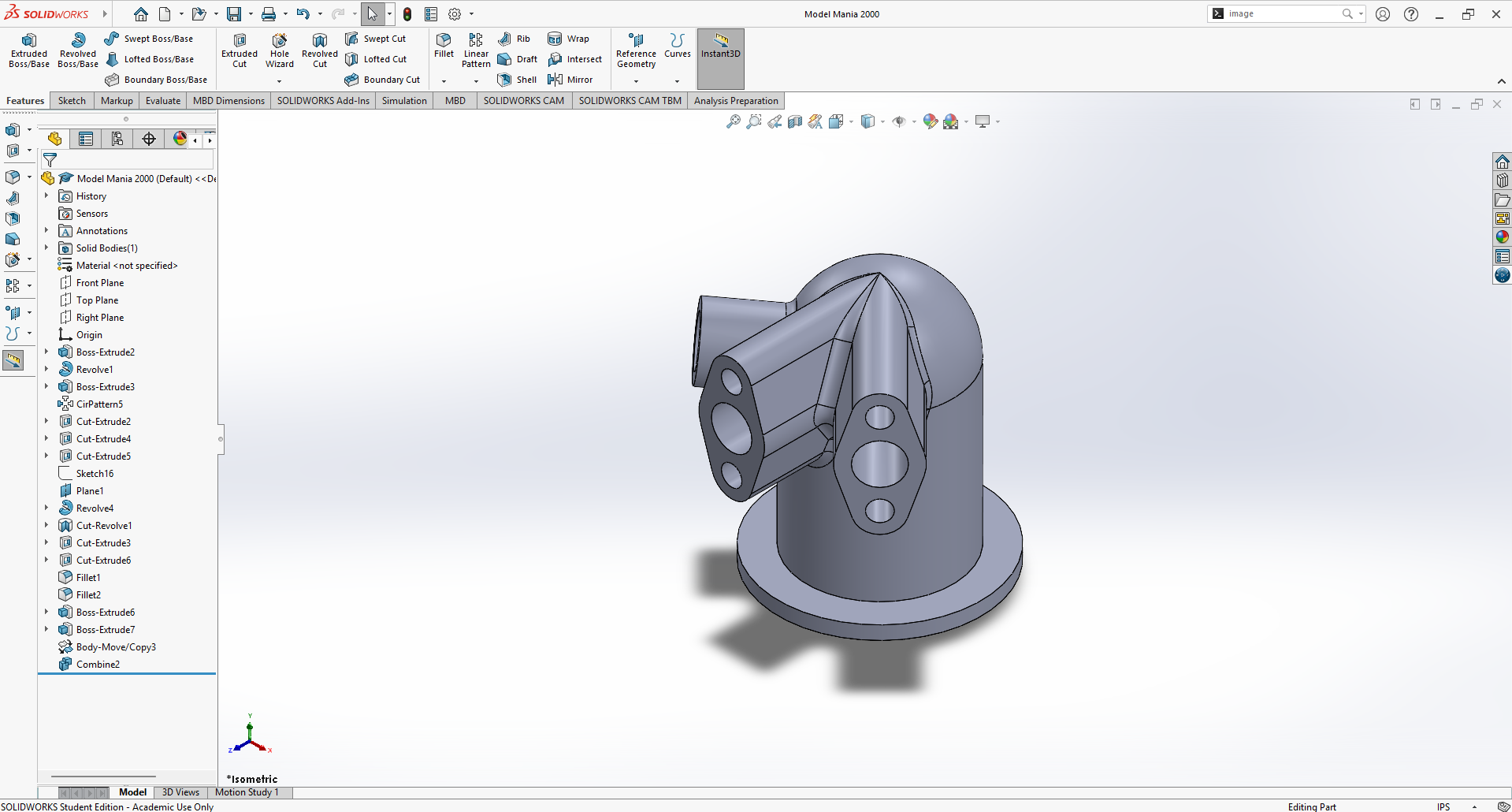
Task: Open the Reference Geometry dropdown arrow
Action: [636, 81]
